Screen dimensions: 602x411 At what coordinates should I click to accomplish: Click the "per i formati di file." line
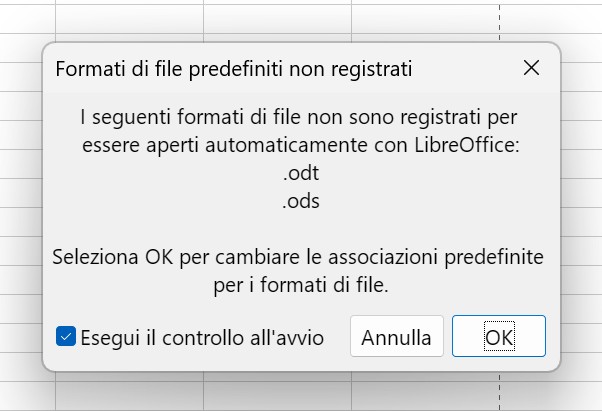[301, 286]
